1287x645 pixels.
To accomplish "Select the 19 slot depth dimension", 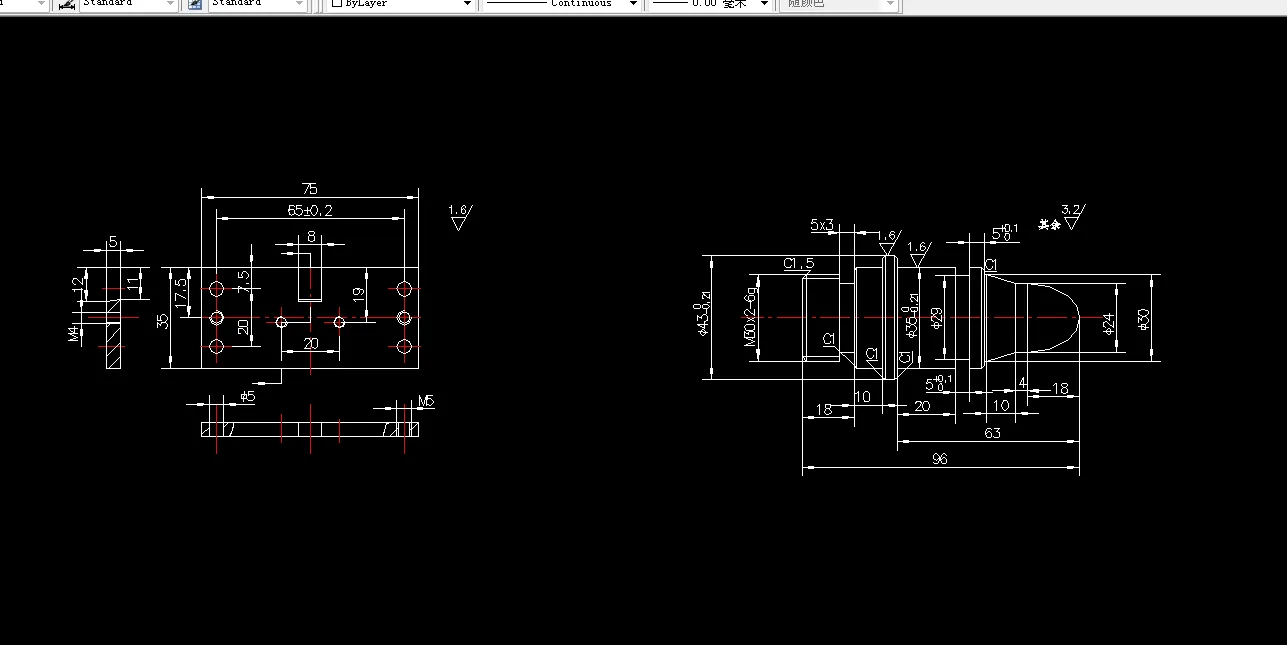I will [x=359, y=294].
